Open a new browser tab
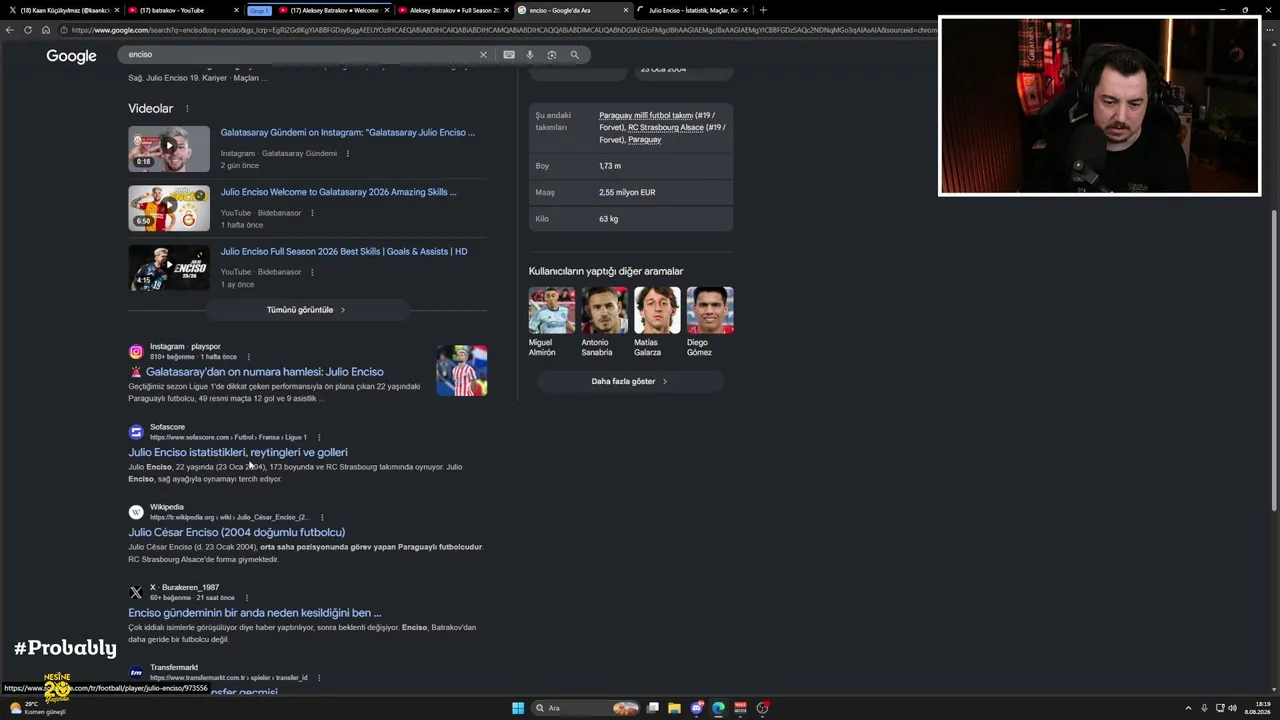The height and width of the screenshot is (720, 1280). coord(763,10)
